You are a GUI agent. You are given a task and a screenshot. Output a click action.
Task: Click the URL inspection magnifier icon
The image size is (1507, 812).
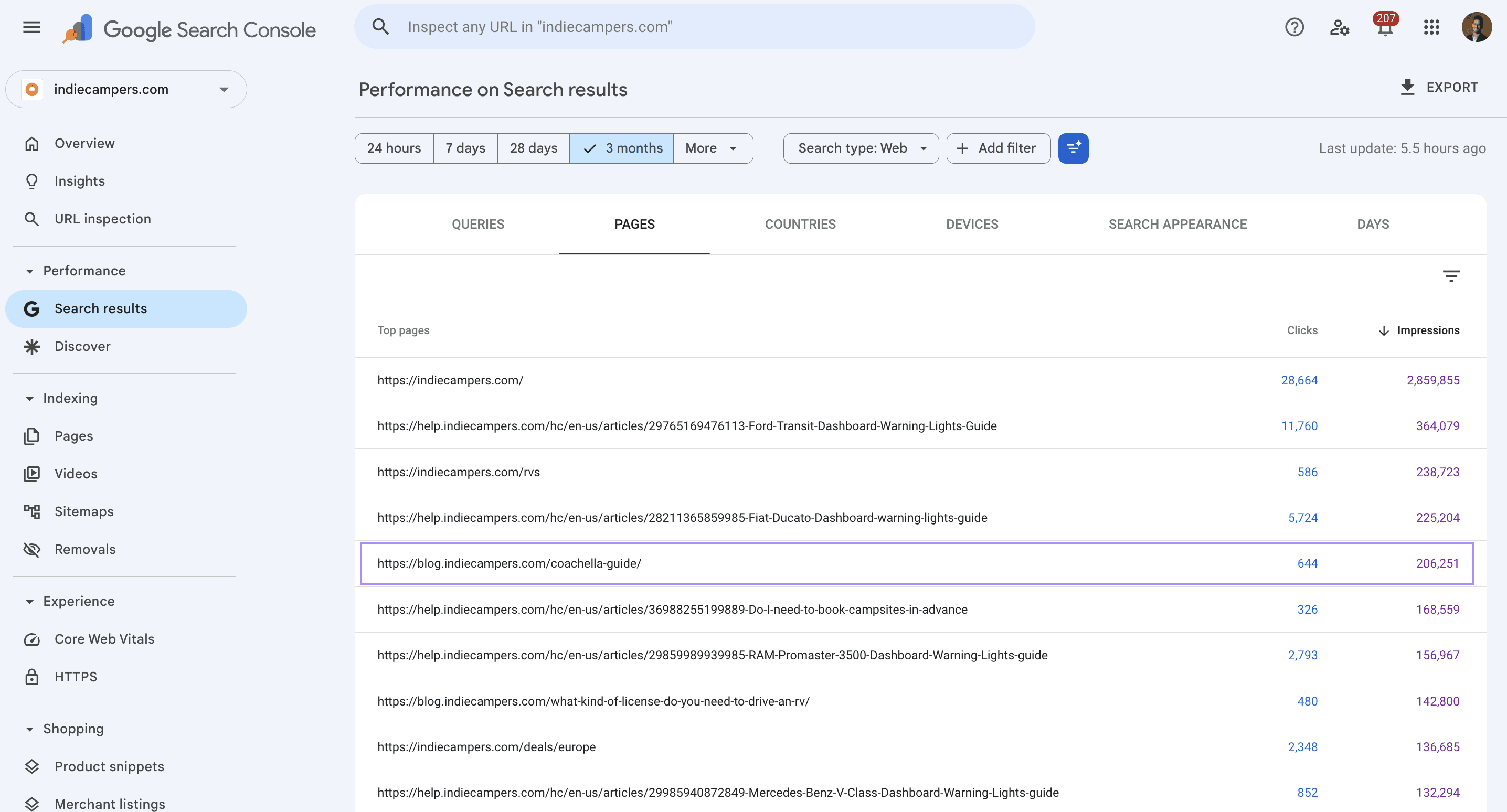[x=31, y=219]
